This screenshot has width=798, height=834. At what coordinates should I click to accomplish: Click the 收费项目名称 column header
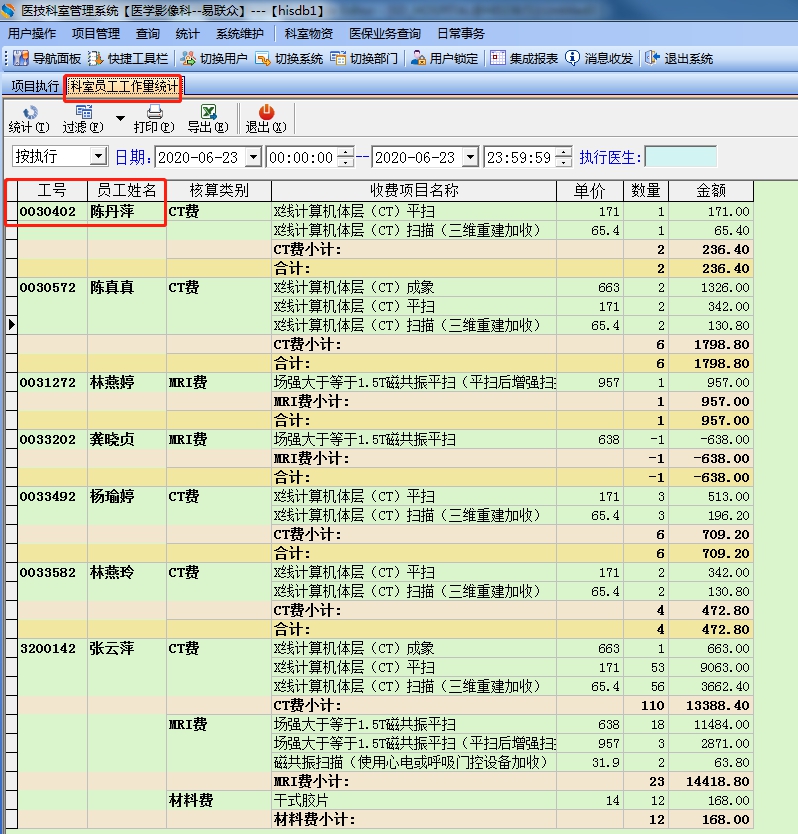[414, 190]
